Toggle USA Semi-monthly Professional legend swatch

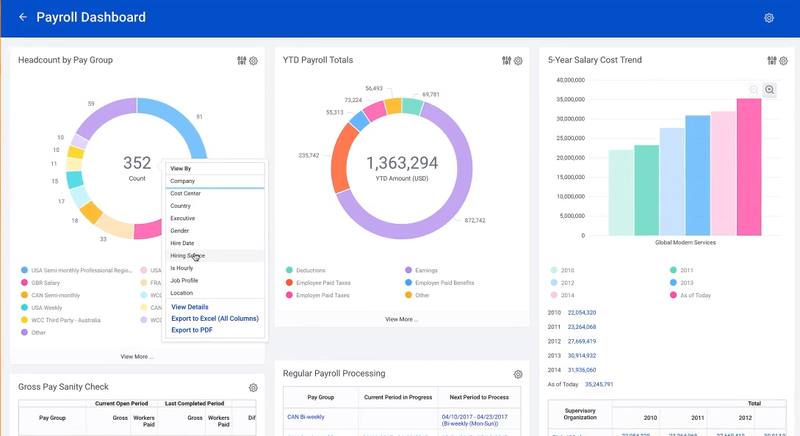point(24,270)
